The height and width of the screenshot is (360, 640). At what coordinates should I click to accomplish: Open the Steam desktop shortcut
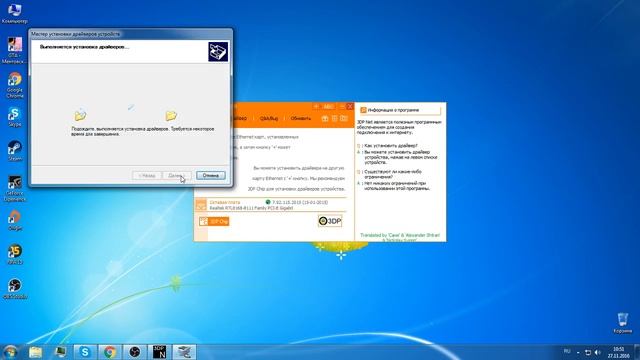[x=15, y=151]
